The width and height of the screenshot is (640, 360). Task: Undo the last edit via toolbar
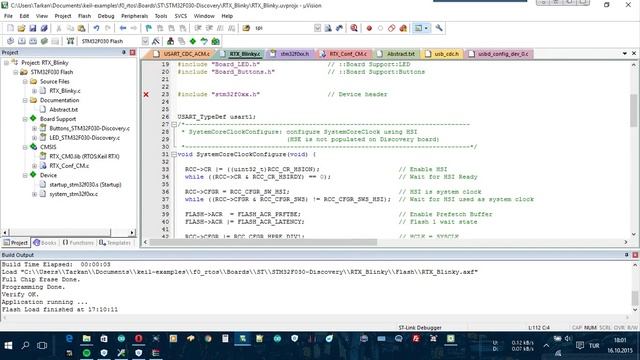pos(96,28)
